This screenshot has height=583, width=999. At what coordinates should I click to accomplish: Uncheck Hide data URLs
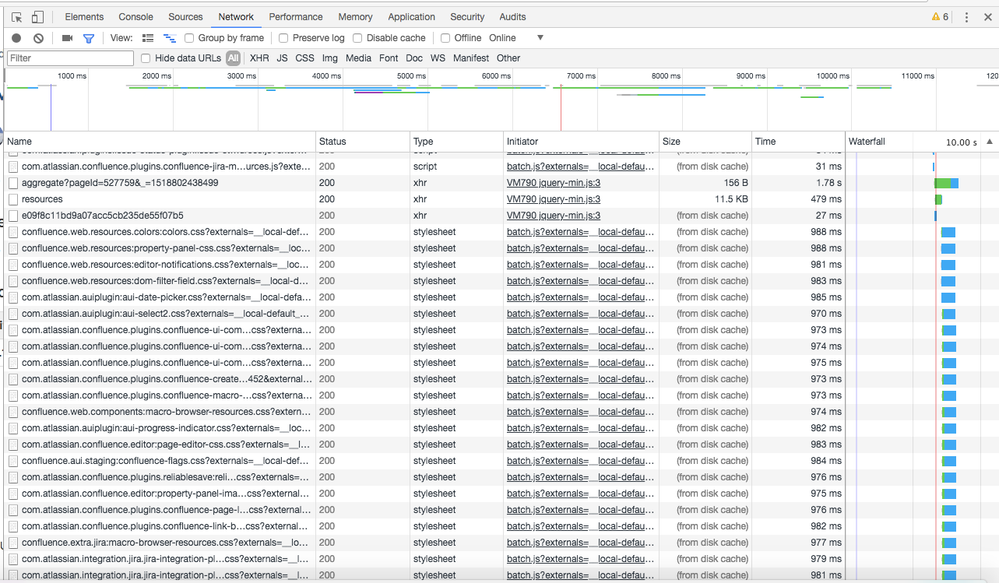tap(148, 58)
